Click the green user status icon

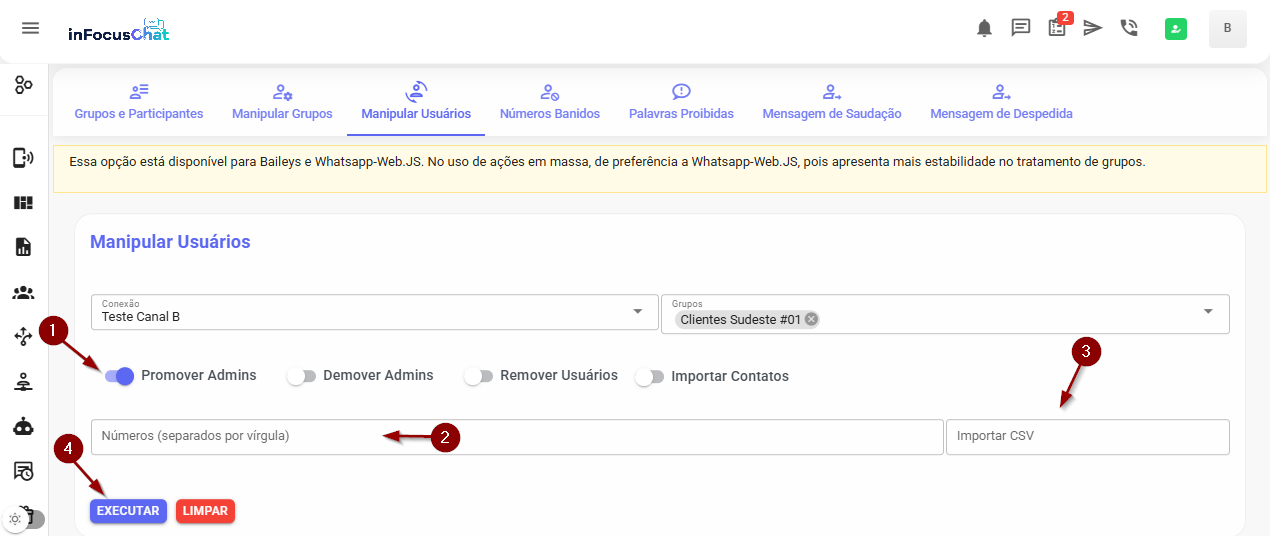[1176, 29]
